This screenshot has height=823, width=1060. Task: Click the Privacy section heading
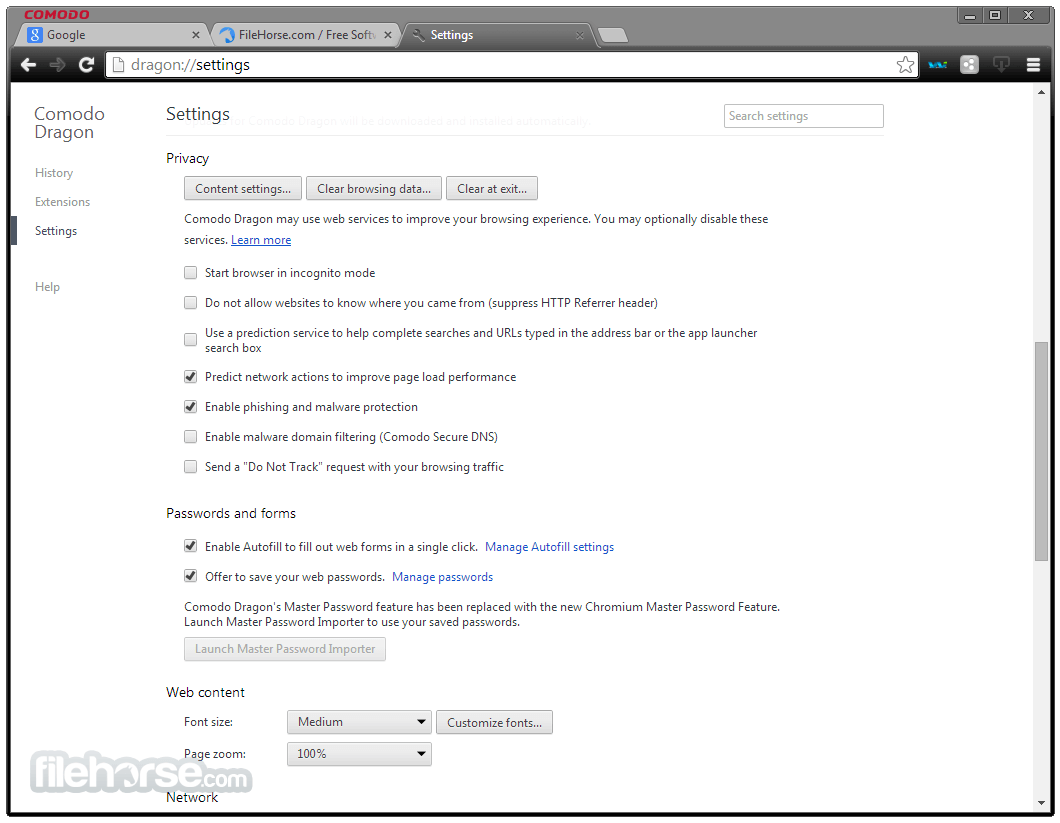coord(187,158)
